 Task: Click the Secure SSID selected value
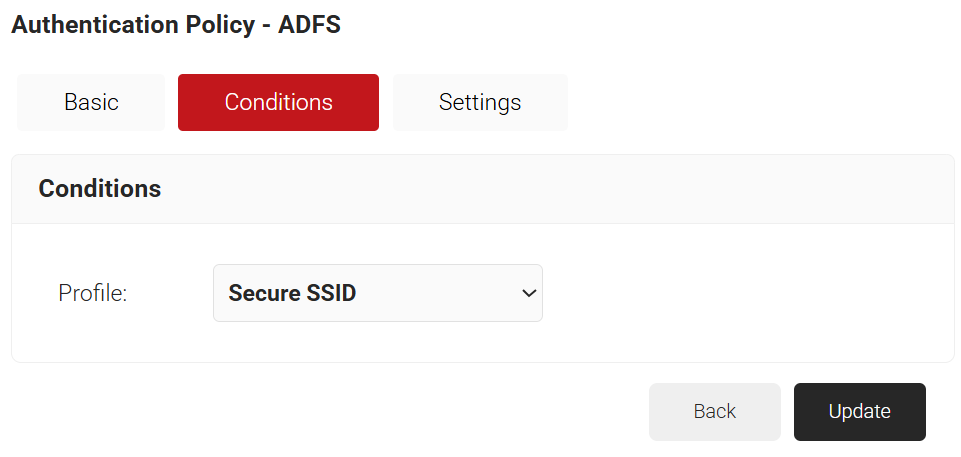[x=293, y=293]
